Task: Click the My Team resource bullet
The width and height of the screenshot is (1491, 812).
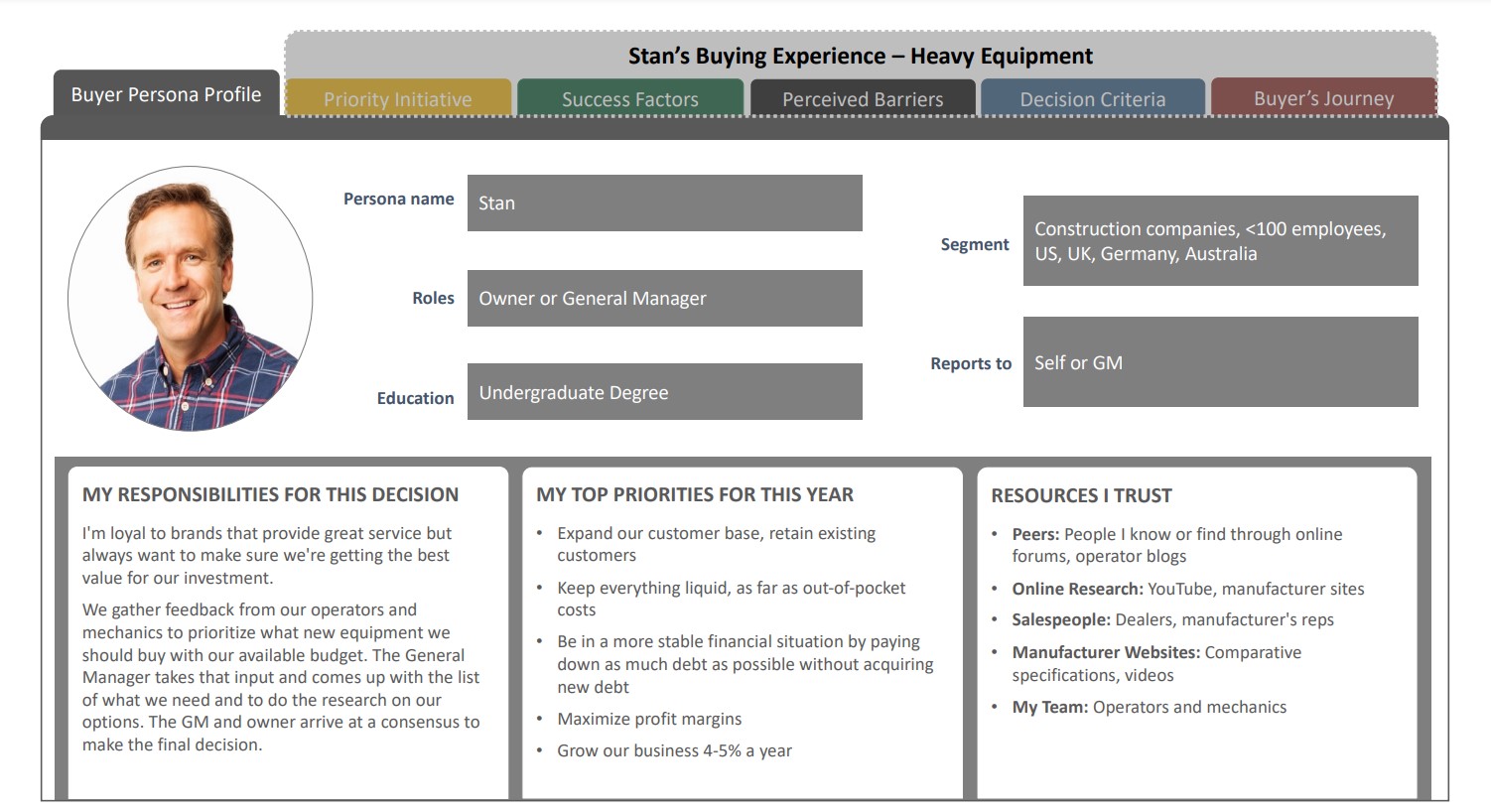Action: pos(1149,707)
